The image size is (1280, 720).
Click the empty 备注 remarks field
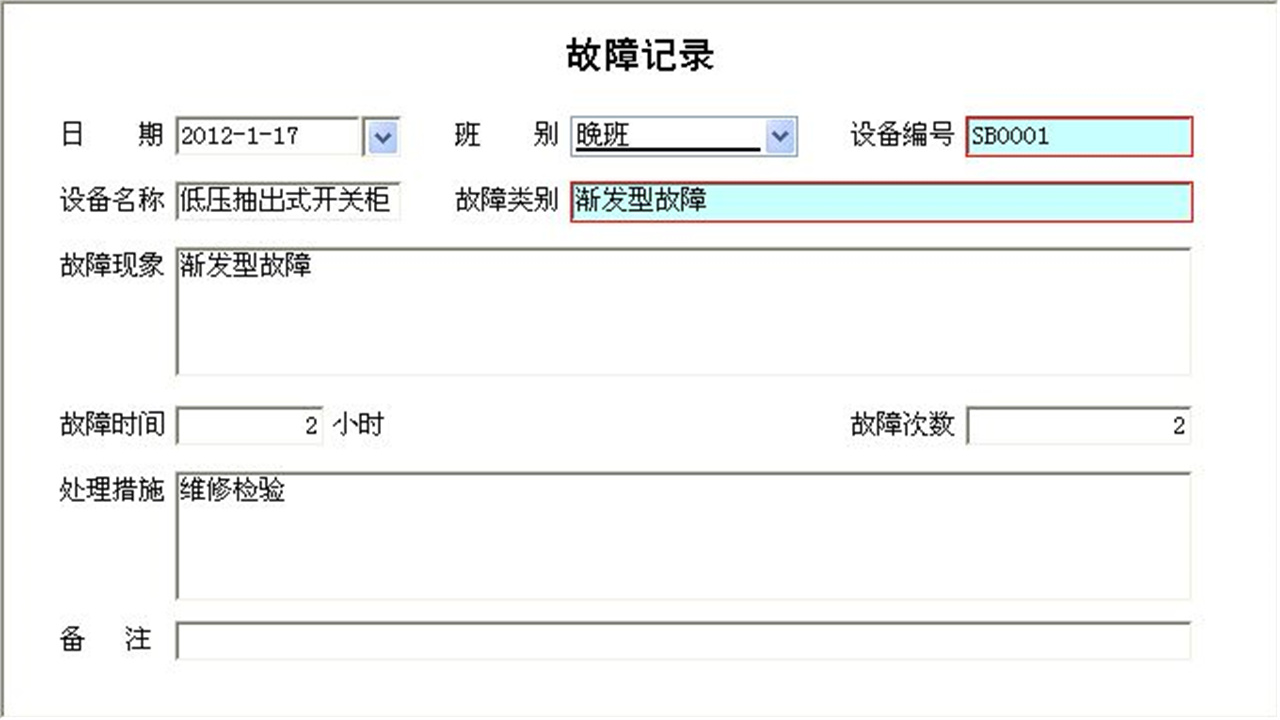click(x=680, y=640)
